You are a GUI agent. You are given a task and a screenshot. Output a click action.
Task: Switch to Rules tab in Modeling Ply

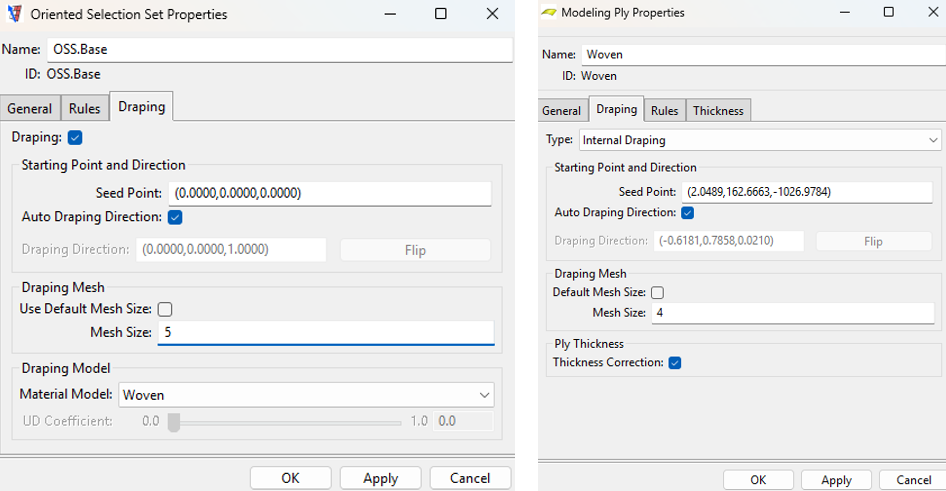click(x=664, y=111)
